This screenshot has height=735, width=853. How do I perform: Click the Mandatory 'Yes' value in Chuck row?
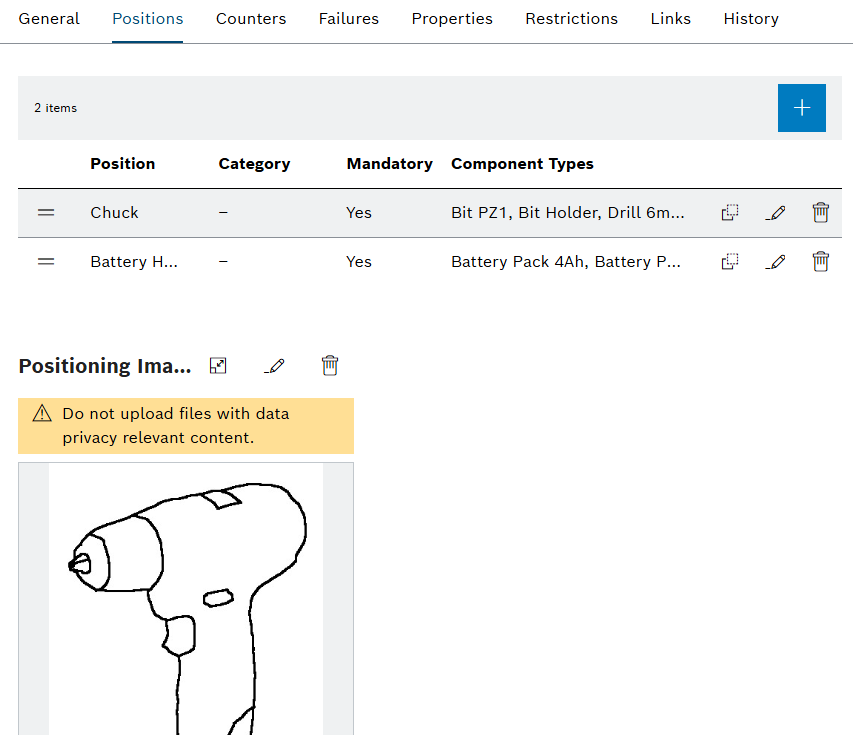click(359, 213)
